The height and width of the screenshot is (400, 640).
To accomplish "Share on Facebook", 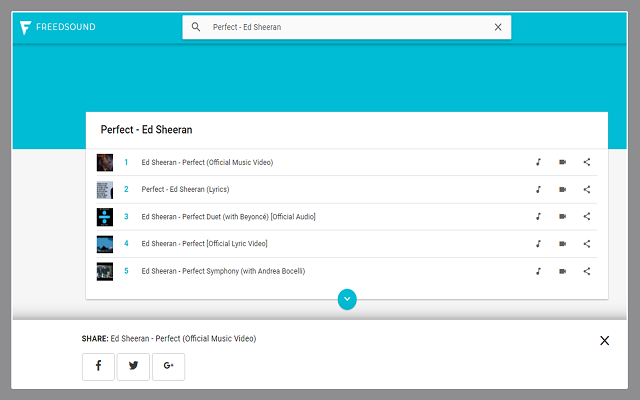I will [x=98, y=367].
